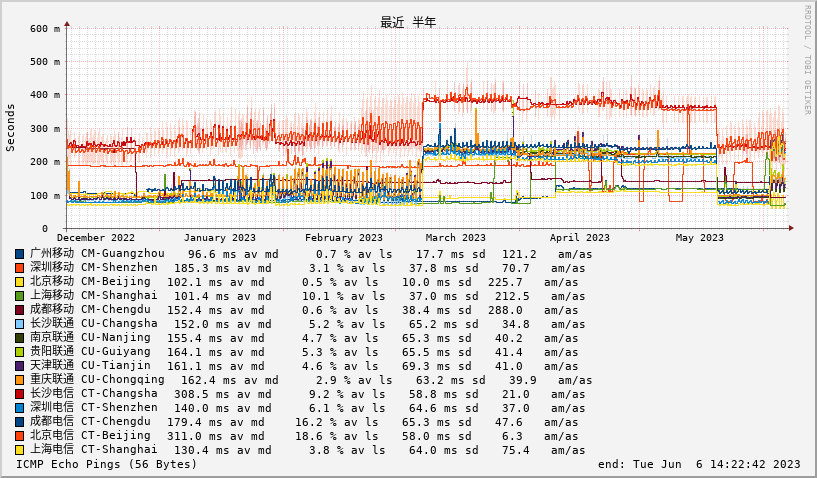
Task: Click the May 2023 x-axis label
Action: click(699, 238)
